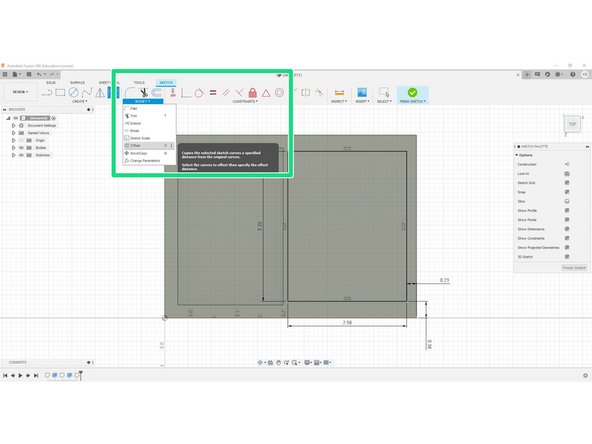Open the Inspect dropdown menu

pos(339,102)
